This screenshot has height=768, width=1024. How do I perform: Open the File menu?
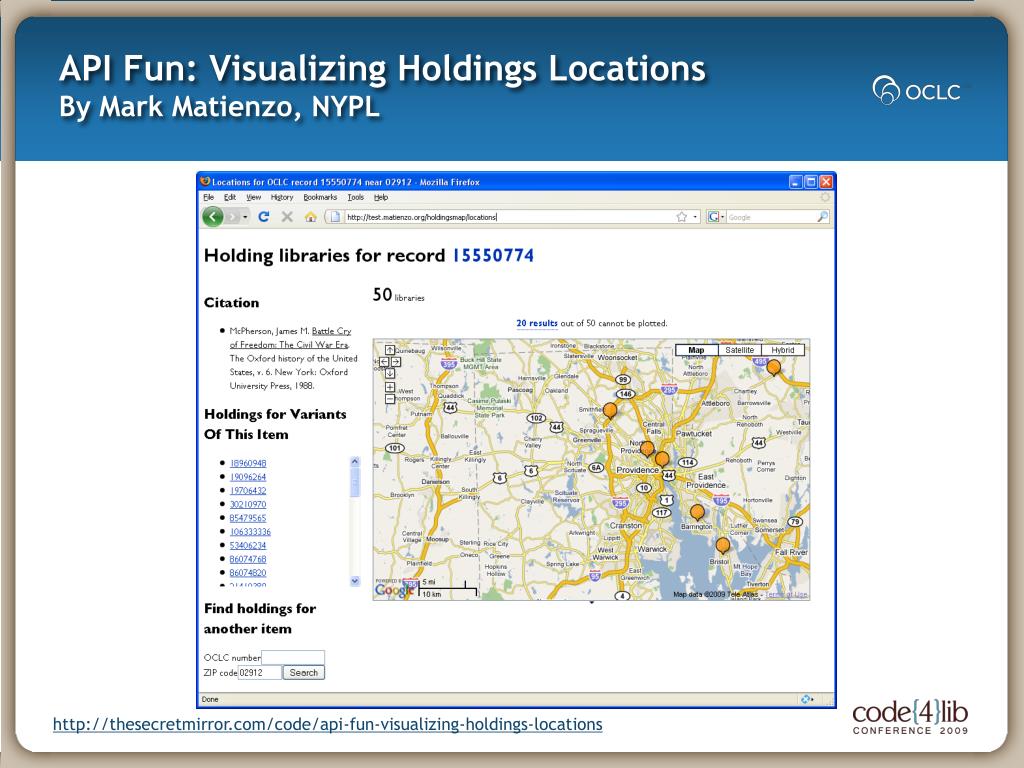[x=208, y=197]
